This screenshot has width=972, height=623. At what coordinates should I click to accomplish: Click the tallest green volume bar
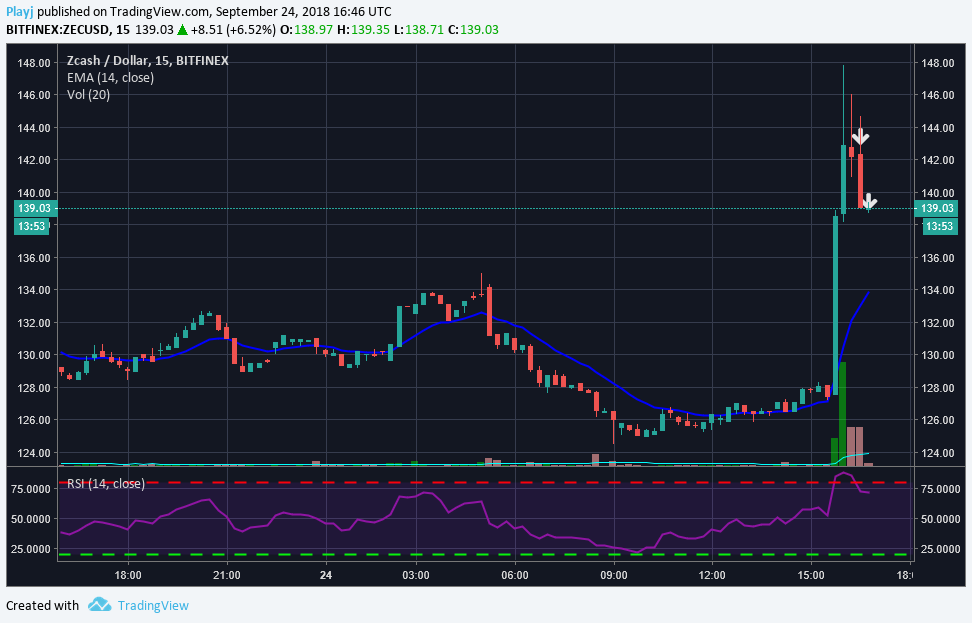842,413
